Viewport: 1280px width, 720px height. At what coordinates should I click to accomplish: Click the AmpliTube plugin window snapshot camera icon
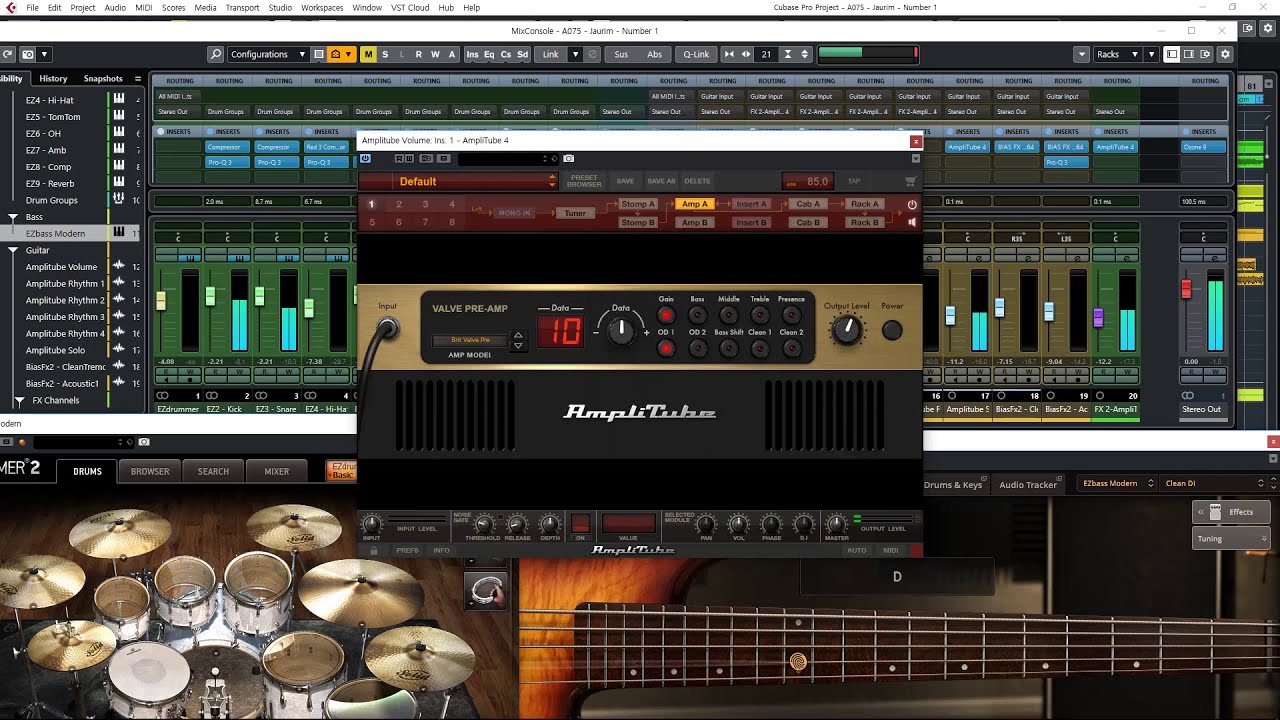[x=568, y=158]
